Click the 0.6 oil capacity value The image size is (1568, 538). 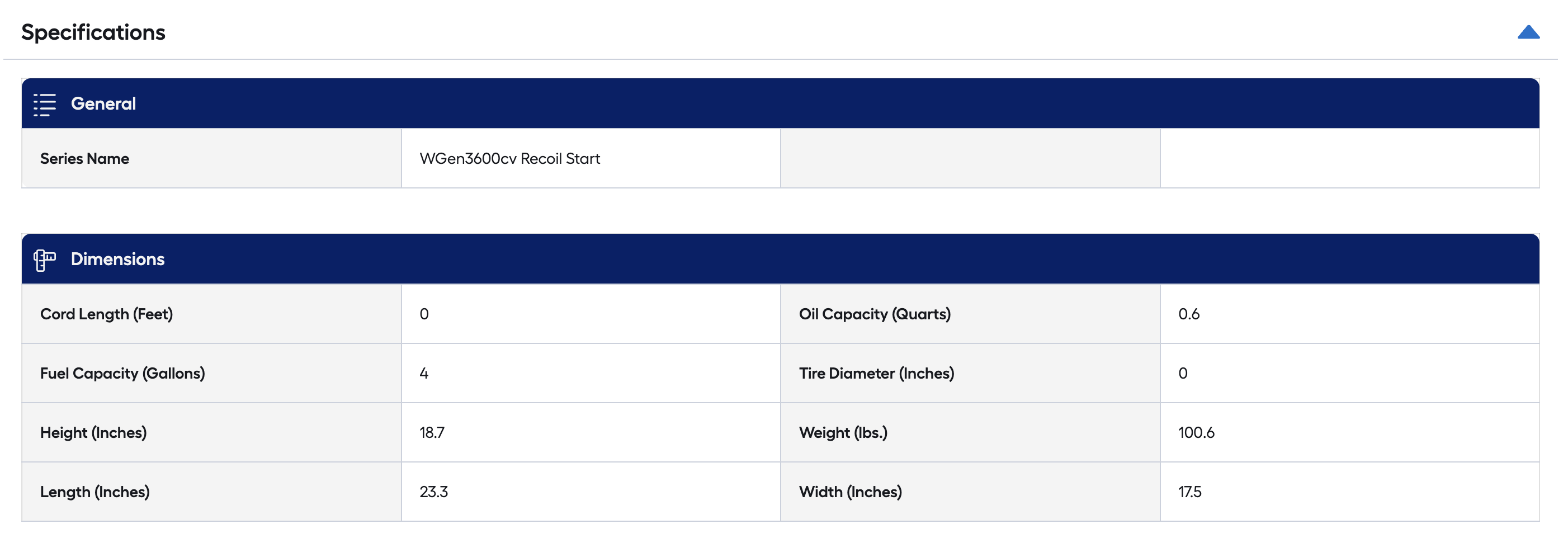tap(1188, 314)
